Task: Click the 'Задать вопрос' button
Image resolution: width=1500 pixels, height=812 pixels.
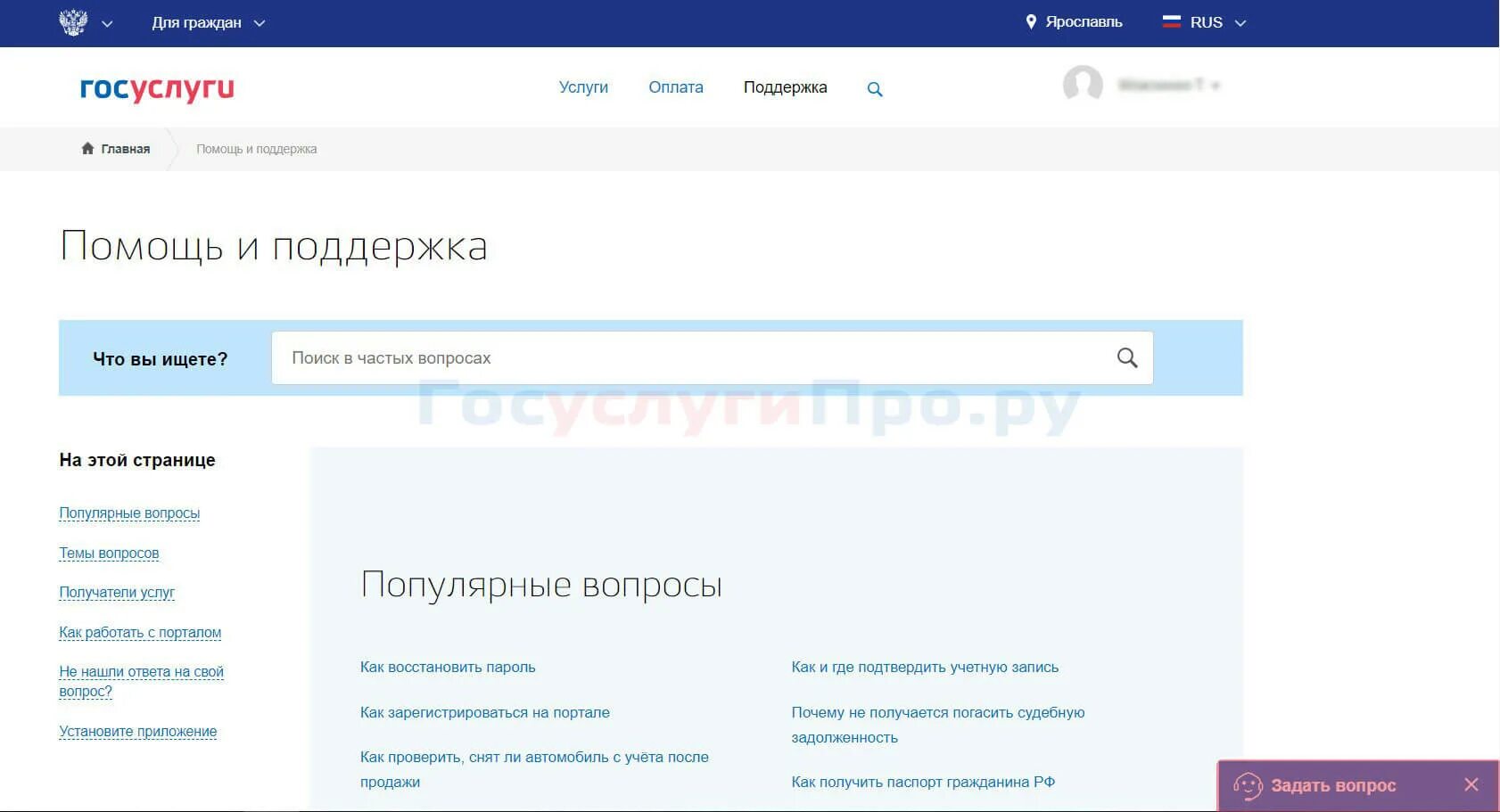Action: tap(1333, 785)
